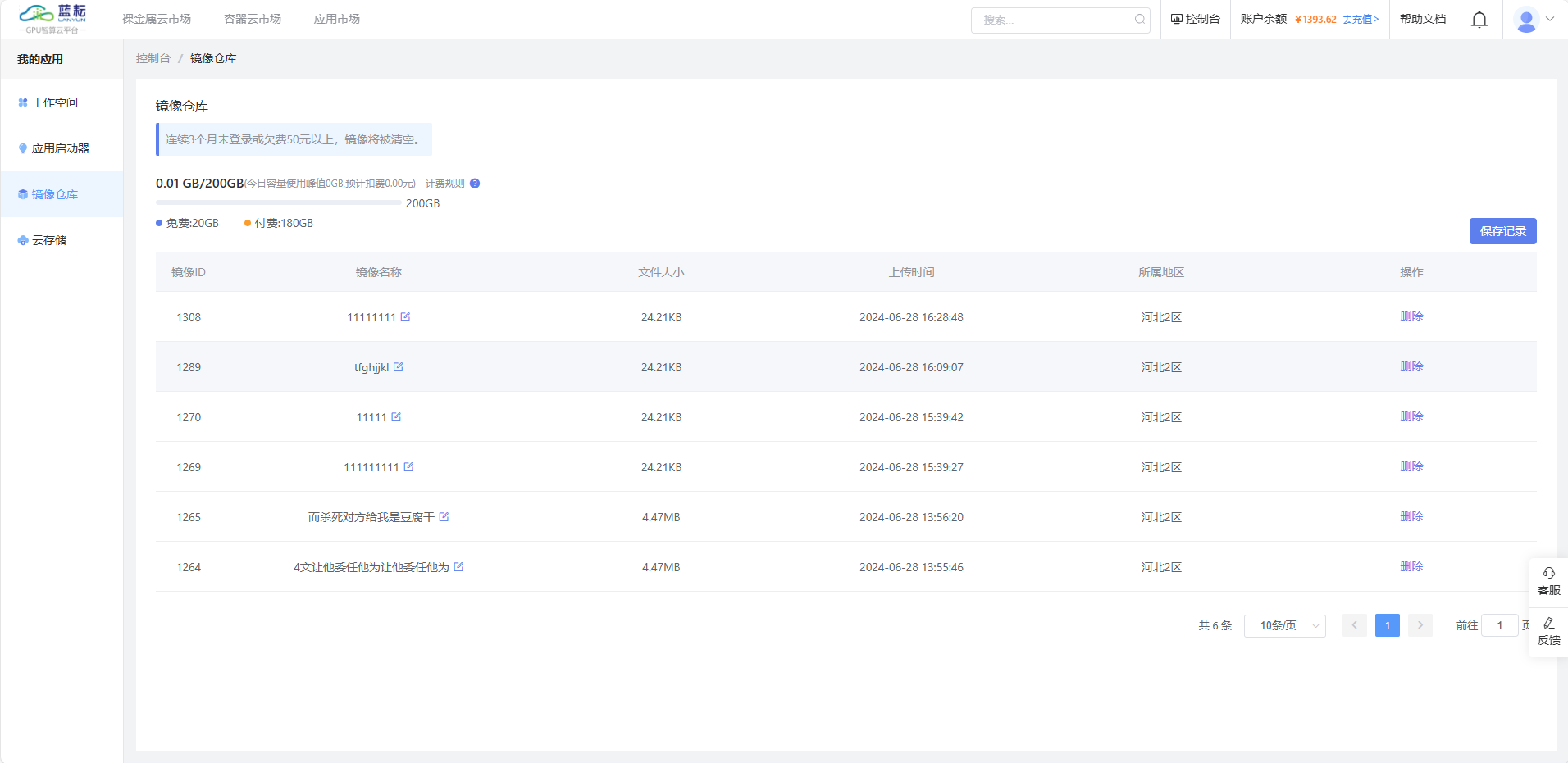Select 工作空间 in the sidebar
This screenshot has width=1568, height=763.
point(62,102)
